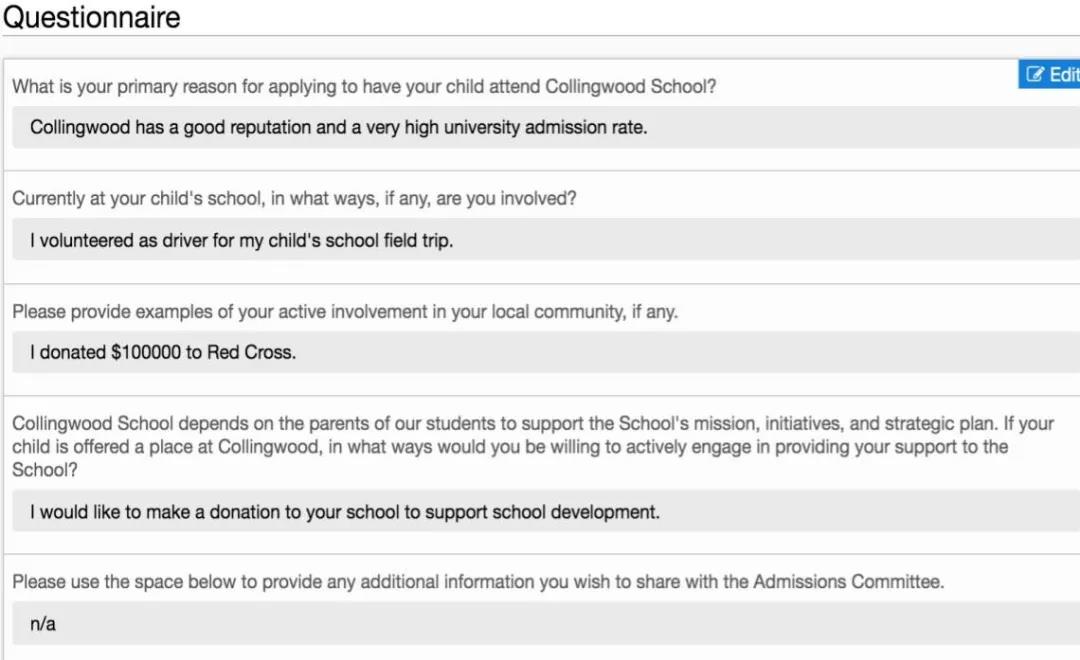The width and height of the screenshot is (1080, 660).
Task: Click the Collingwood good reputation answer field
Action: [545, 128]
